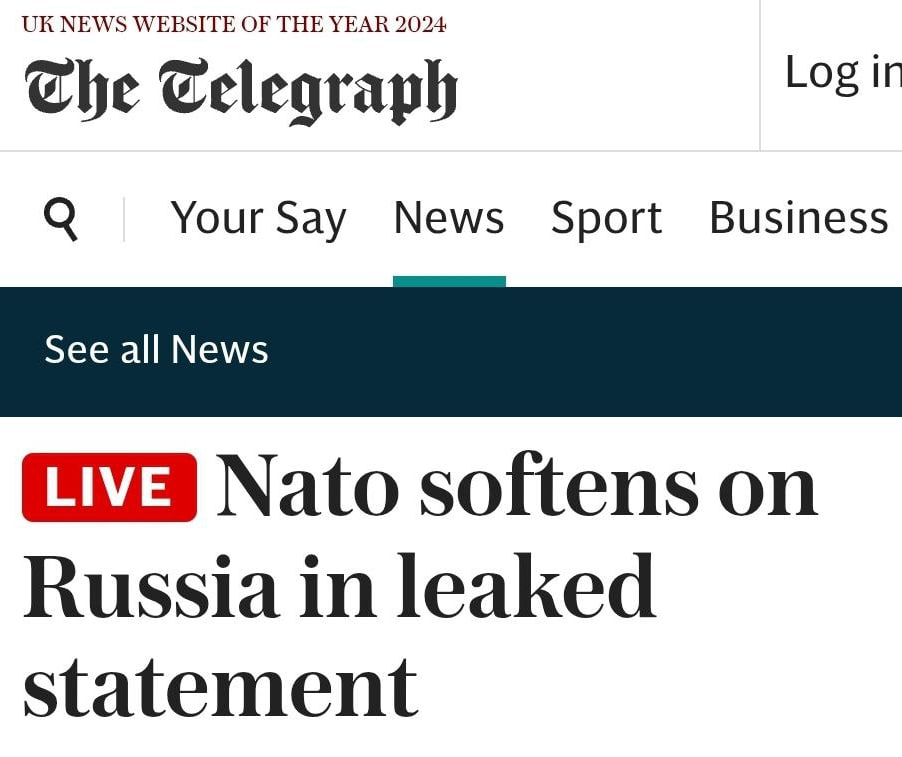The height and width of the screenshot is (757, 902).
Task: Click 'Russia in leaked' headline line
Action: pyautogui.click(x=339, y=586)
